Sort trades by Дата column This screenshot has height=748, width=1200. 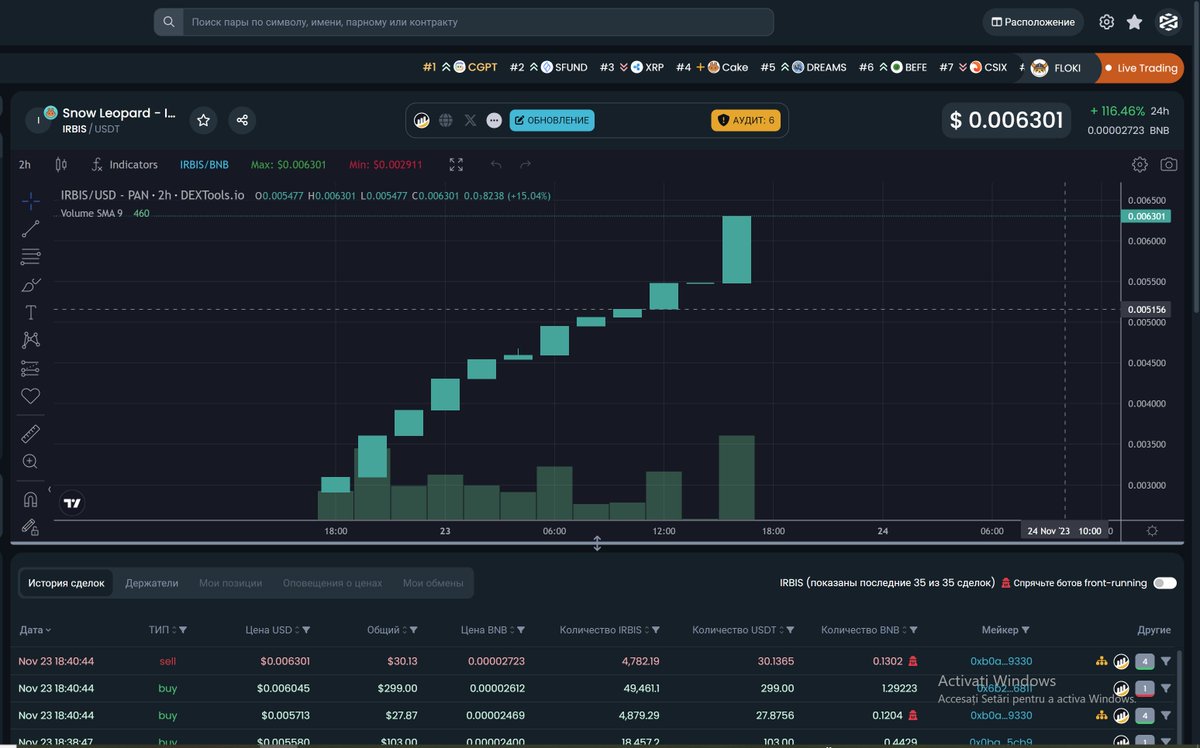[x=35, y=630]
